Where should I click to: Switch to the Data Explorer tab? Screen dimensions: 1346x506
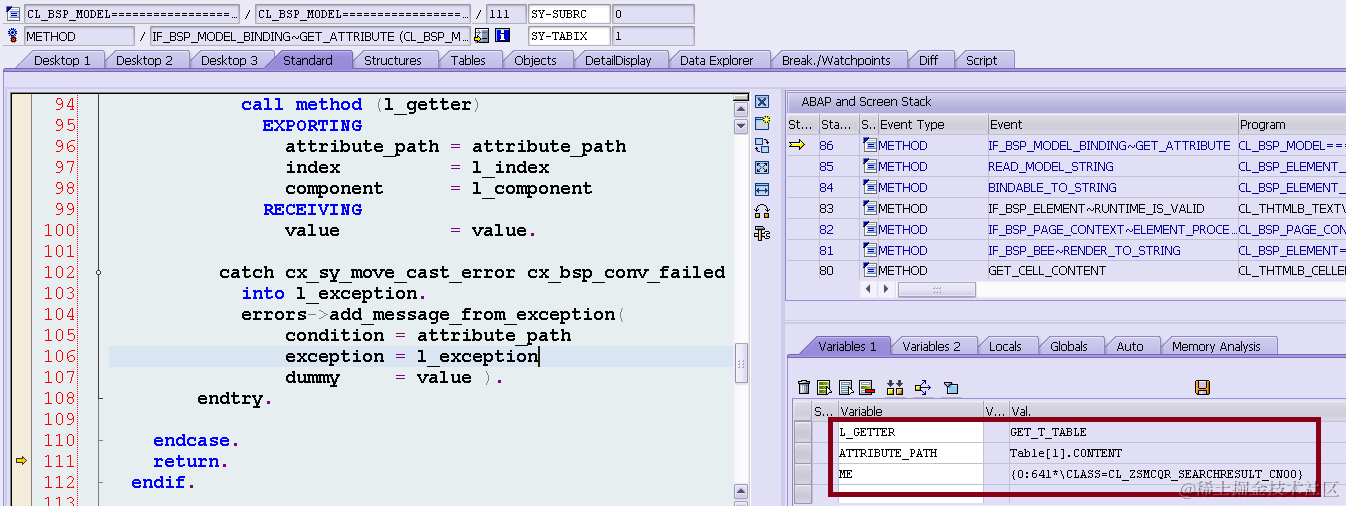click(x=716, y=60)
